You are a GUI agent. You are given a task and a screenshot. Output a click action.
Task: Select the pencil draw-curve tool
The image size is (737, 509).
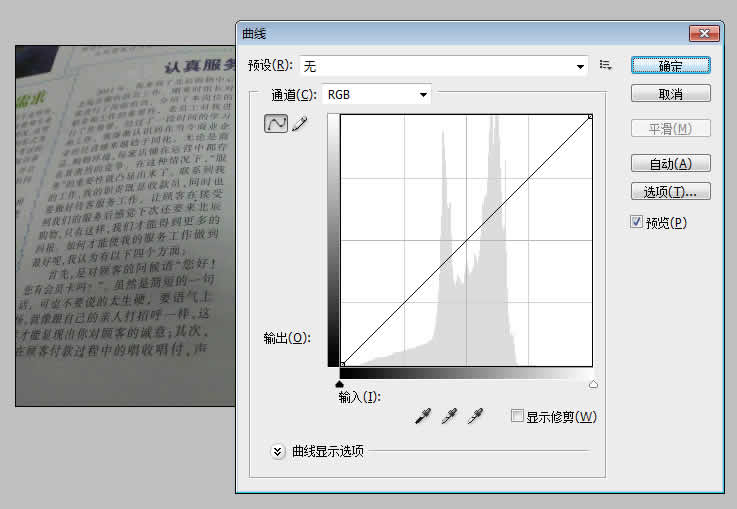298,125
